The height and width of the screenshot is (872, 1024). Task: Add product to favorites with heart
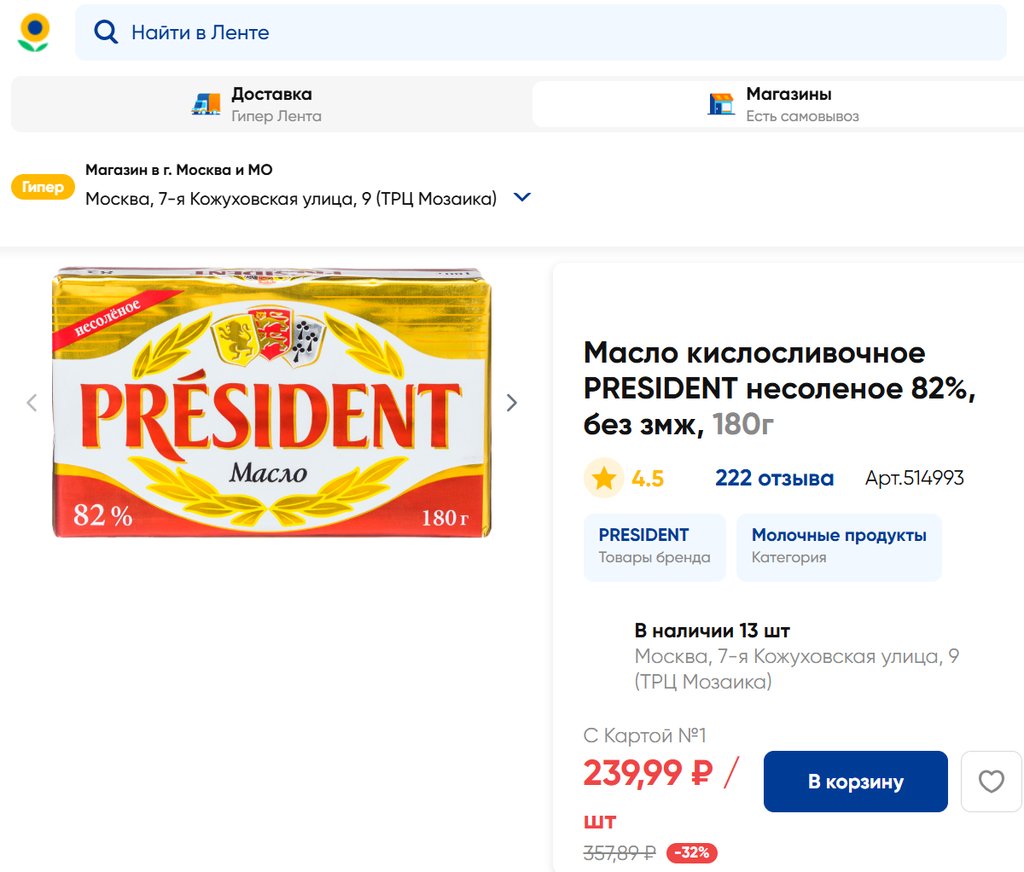(x=991, y=781)
